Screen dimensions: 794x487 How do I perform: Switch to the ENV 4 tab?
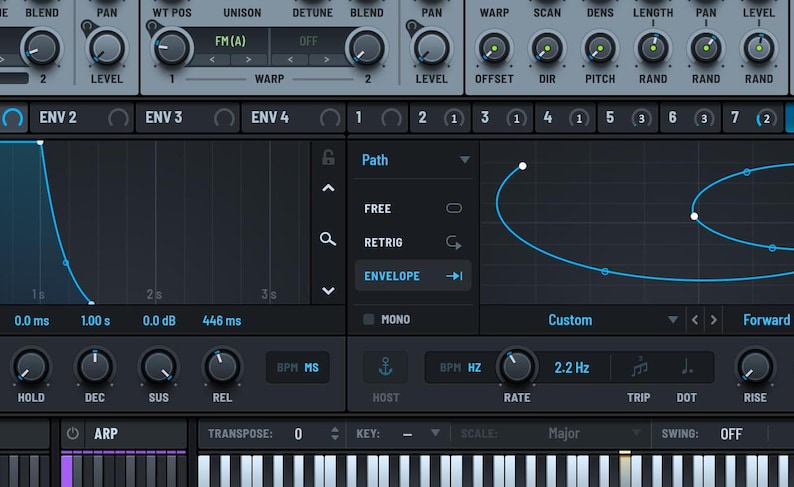pos(293,118)
